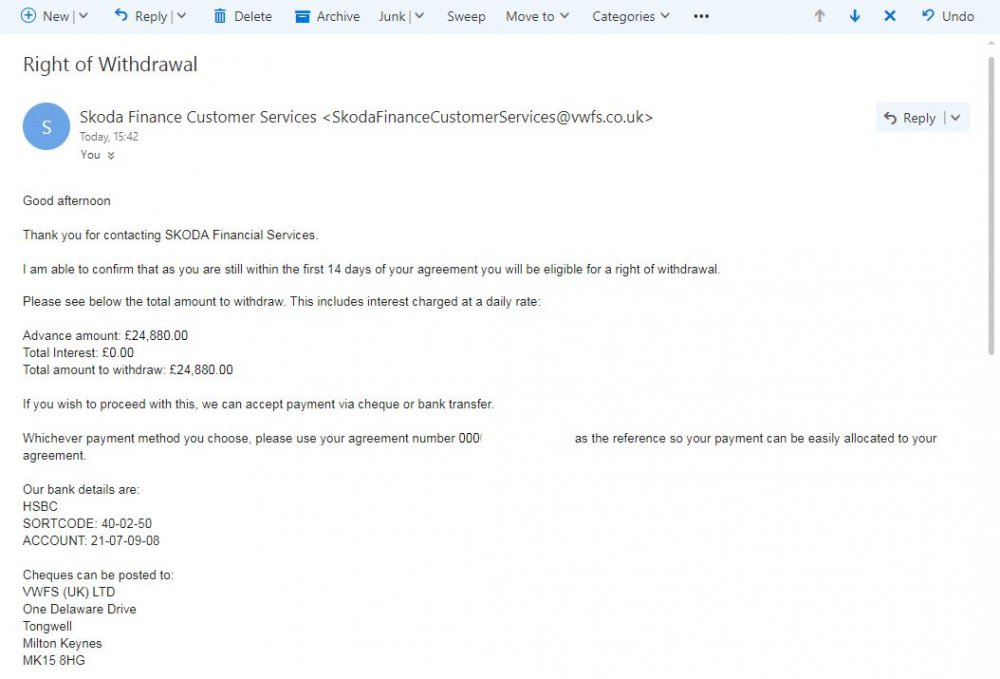Image resolution: width=1000 pixels, height=679 pixels.
Task: Go to previous message up arrow
Action: coord(820,16)
